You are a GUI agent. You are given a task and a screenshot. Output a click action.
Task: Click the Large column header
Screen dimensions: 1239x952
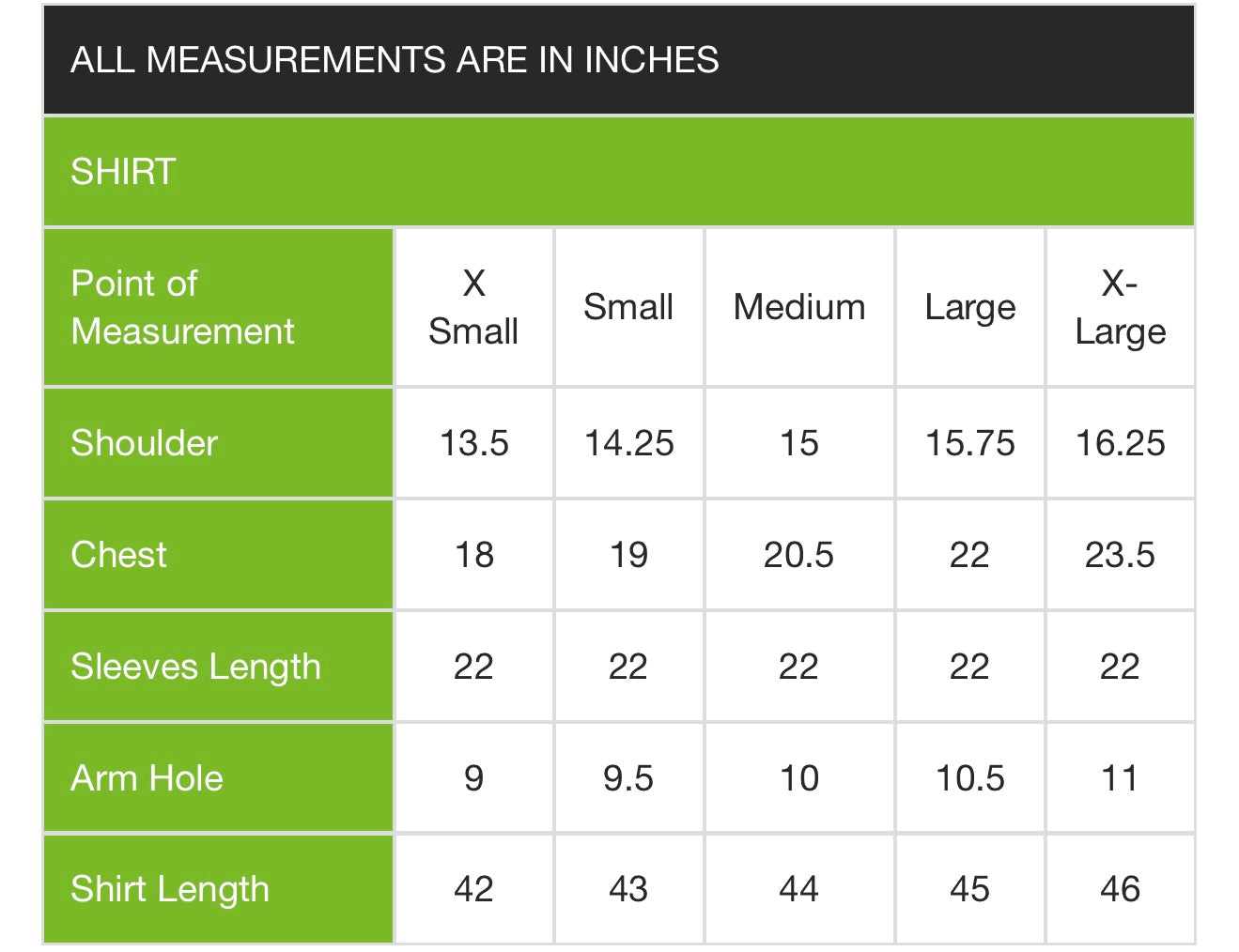coord(970,307)
